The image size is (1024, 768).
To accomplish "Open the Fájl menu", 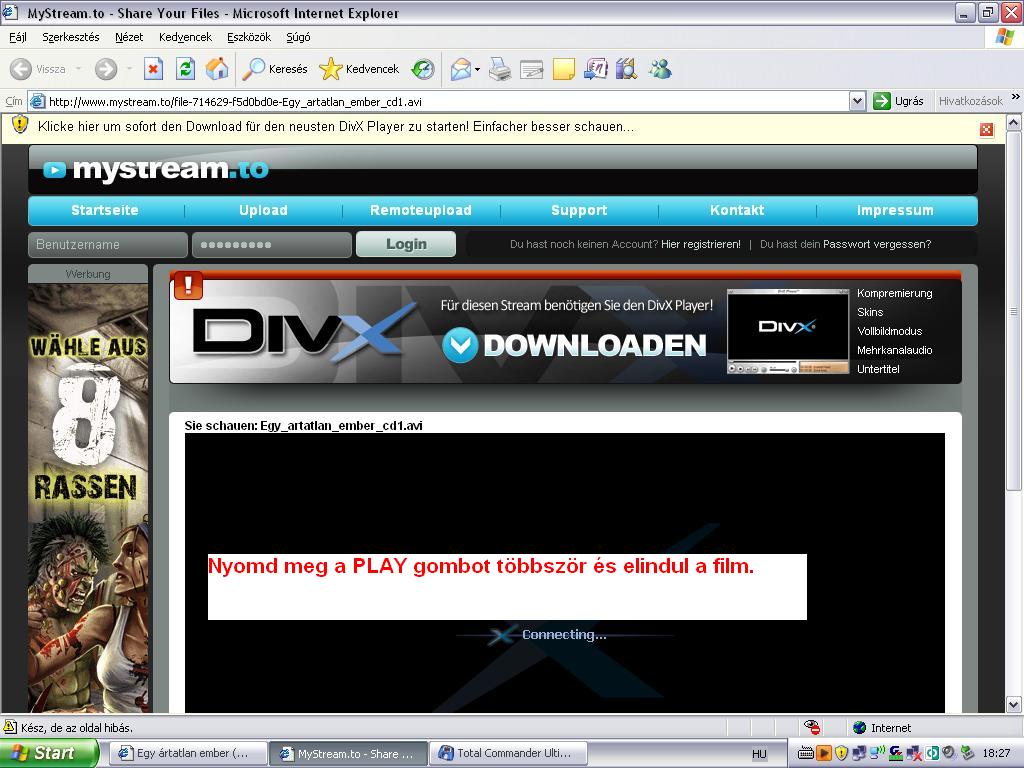I will coord(18,37).
